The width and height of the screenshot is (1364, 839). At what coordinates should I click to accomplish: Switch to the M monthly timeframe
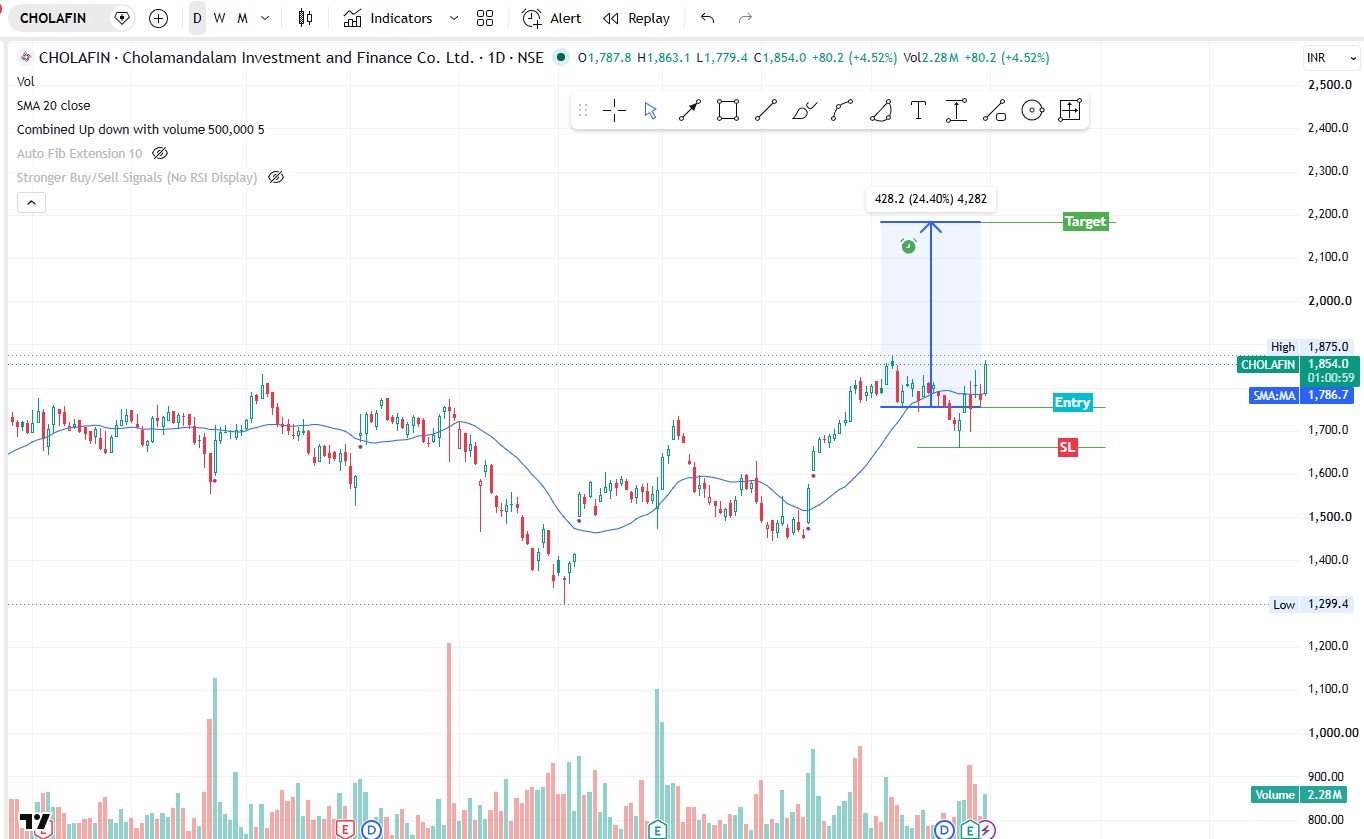point(242,18)
